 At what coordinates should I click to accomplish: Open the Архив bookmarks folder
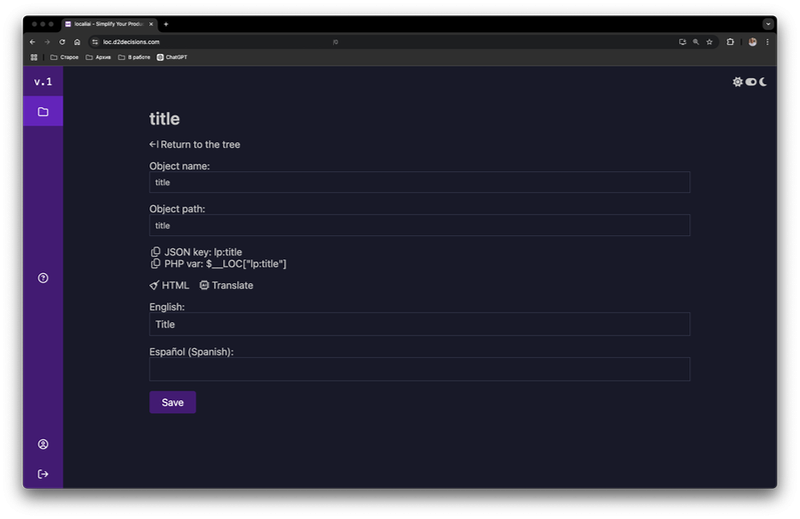point(98,57)
